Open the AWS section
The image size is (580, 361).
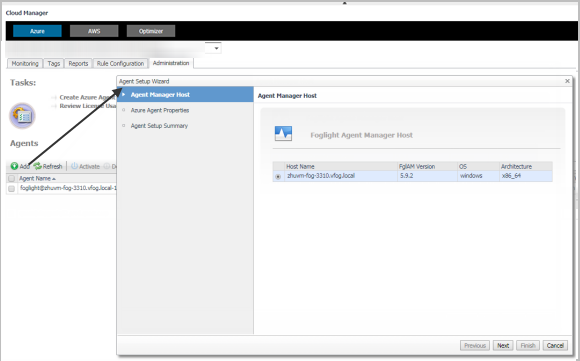94,31
